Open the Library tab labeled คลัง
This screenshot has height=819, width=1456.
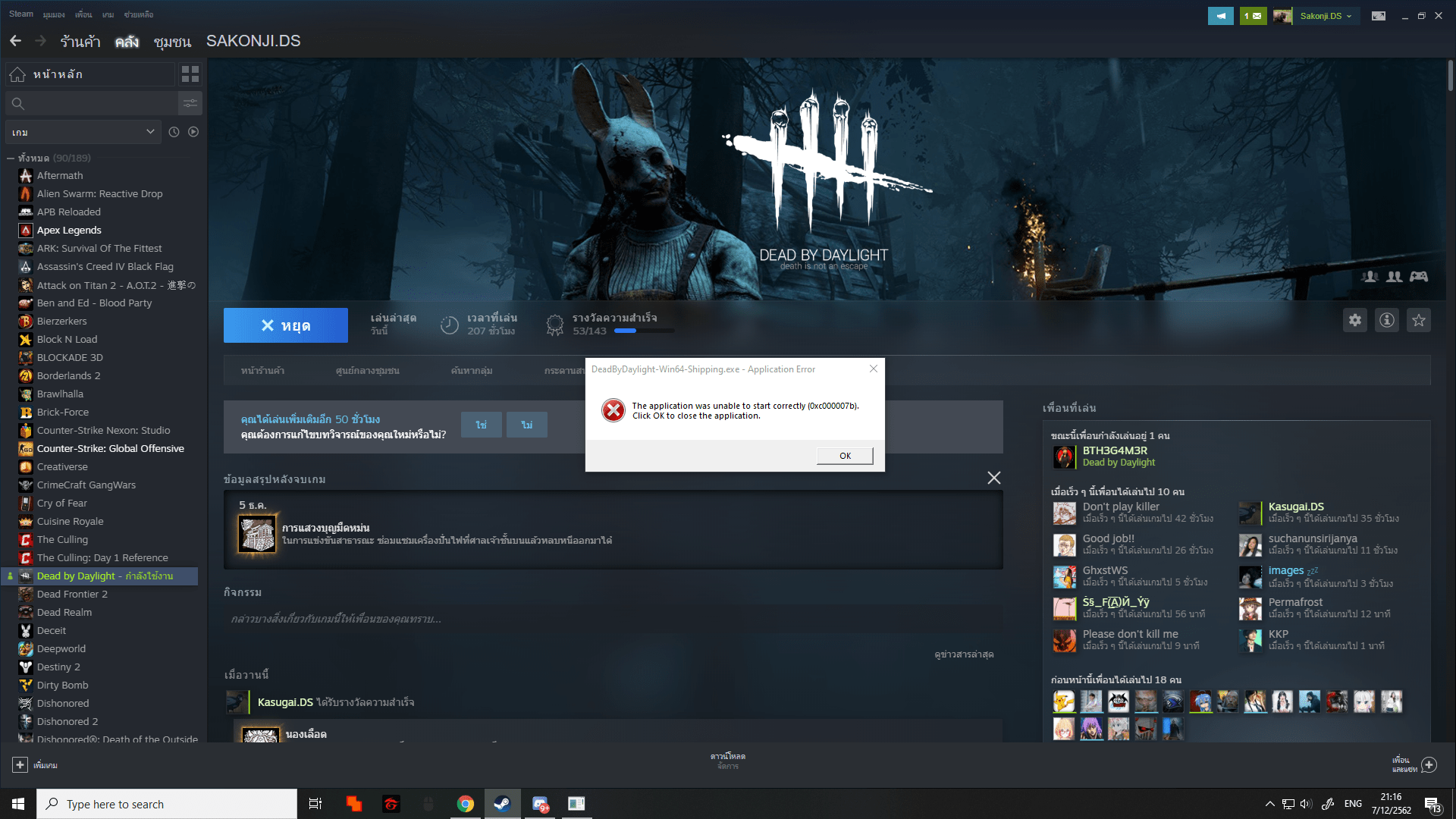[x=127, y=41]
